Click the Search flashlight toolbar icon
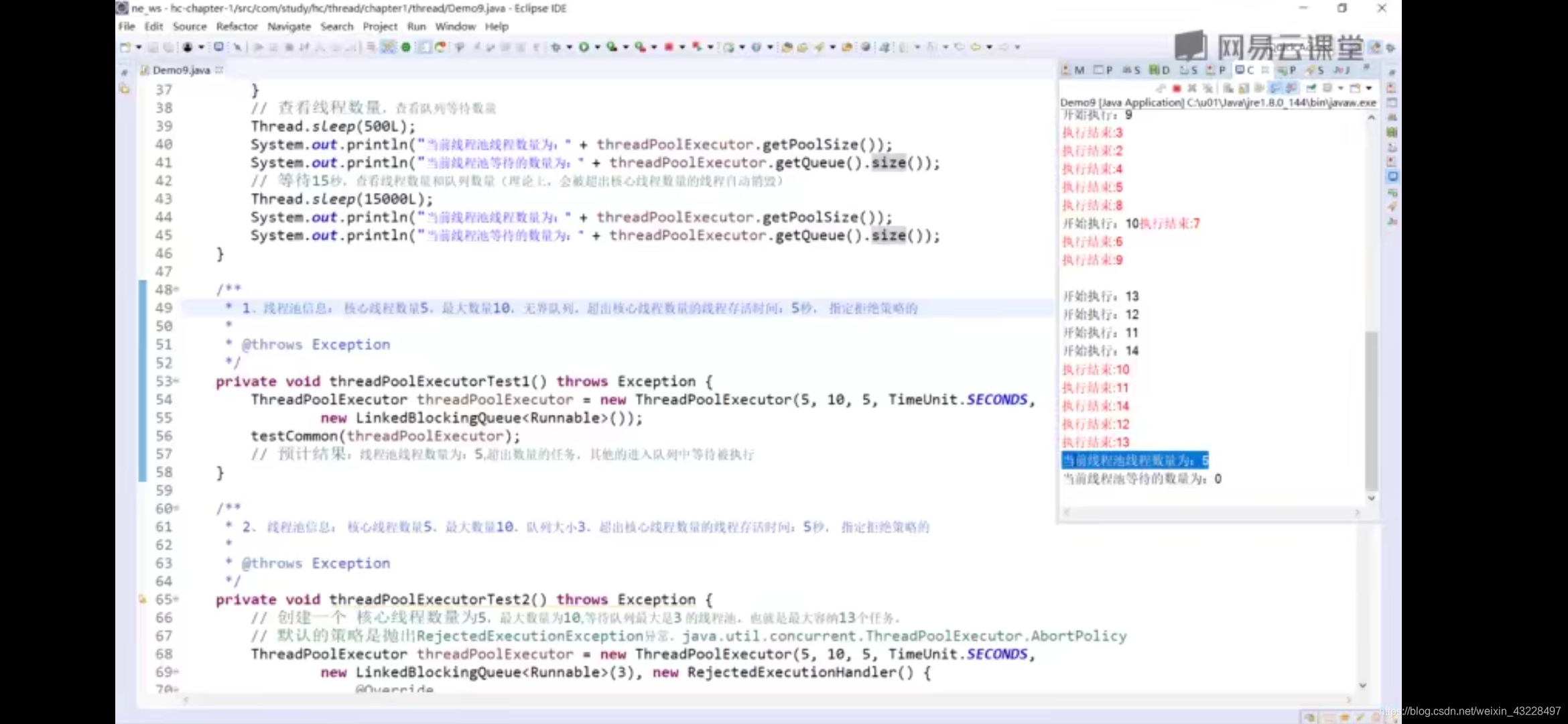 (819, 47)
